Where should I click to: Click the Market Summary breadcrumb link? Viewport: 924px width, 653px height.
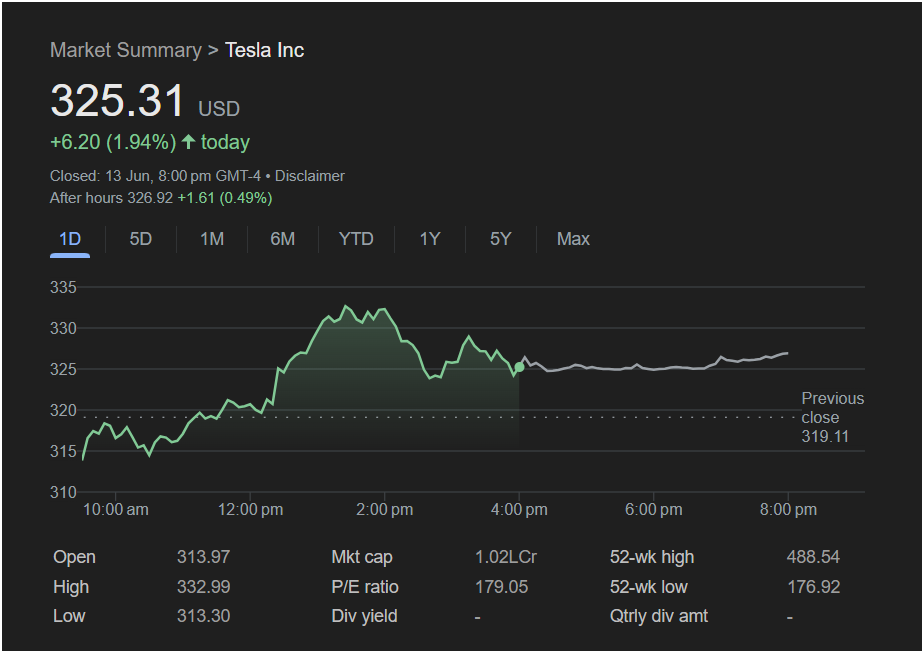point(126,51)
